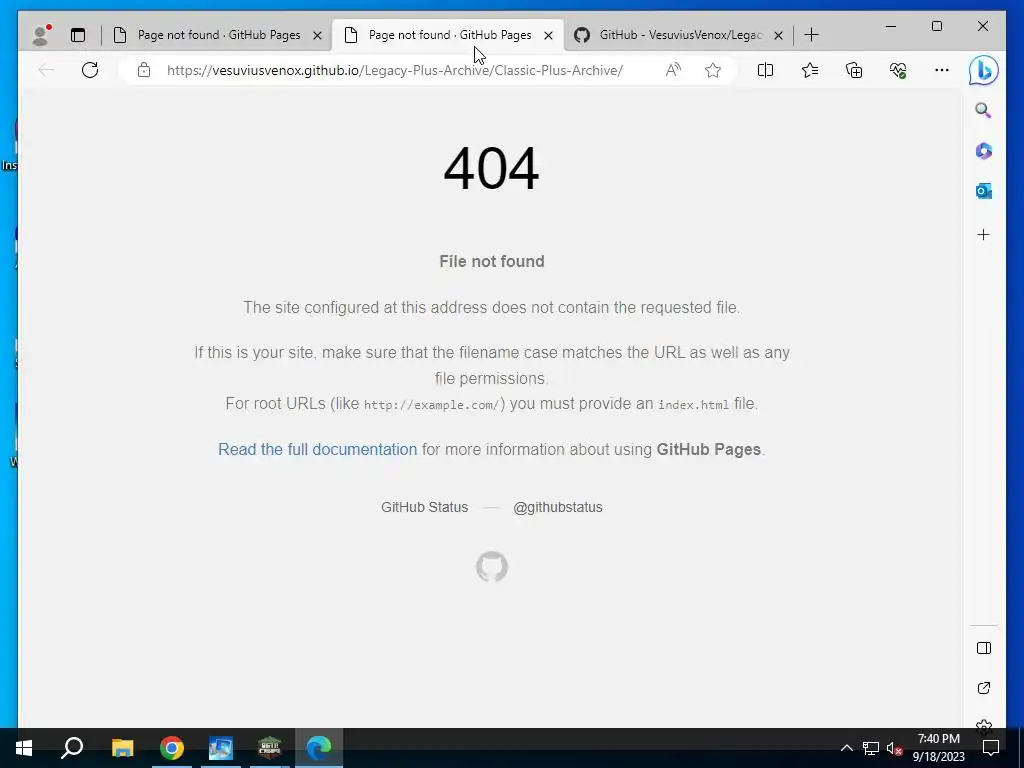Image resolution: width=1024 pixels, height=768 pixels.
Task: Open the @githubstatus link
Action: pos(558,507)
